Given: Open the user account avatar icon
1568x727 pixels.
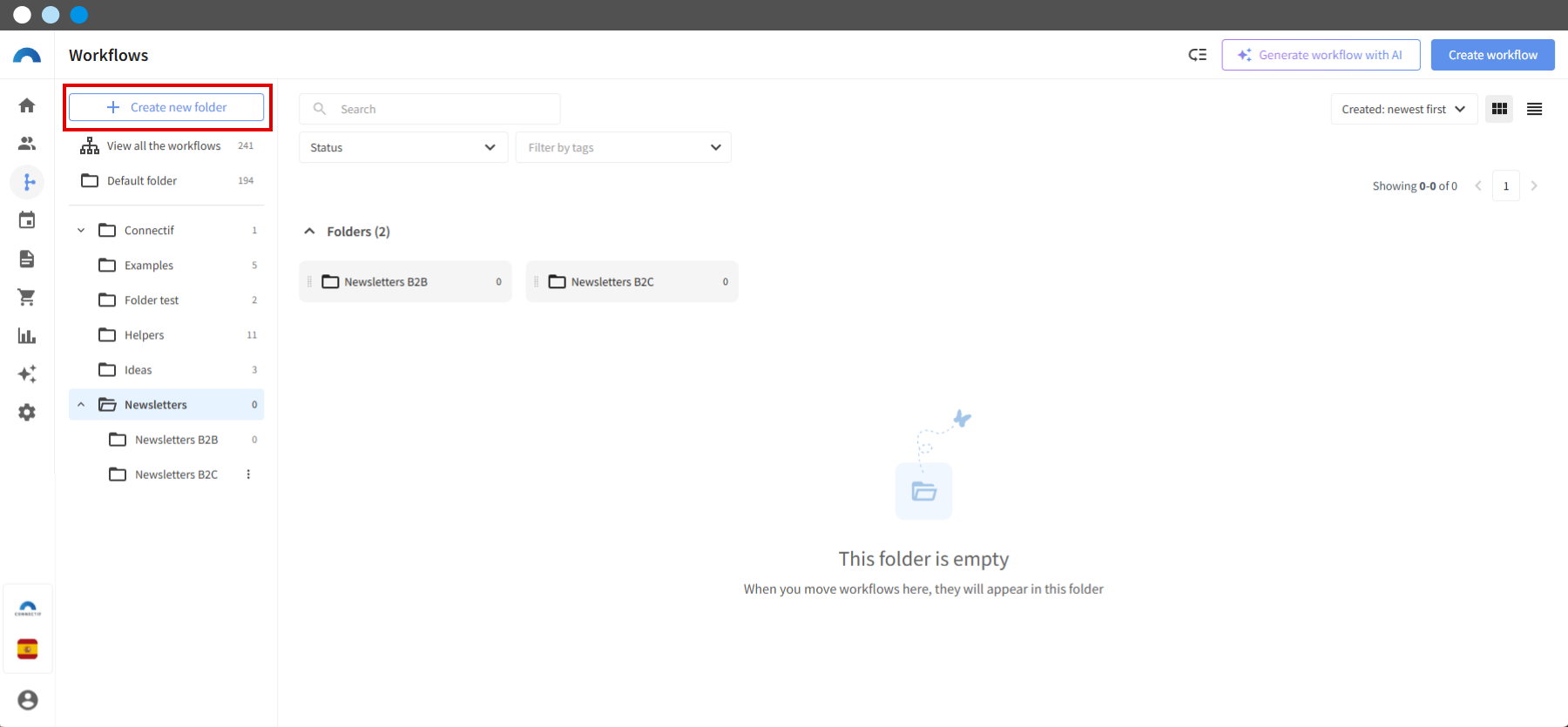Looking at the screenshot, I should [28, 700].
